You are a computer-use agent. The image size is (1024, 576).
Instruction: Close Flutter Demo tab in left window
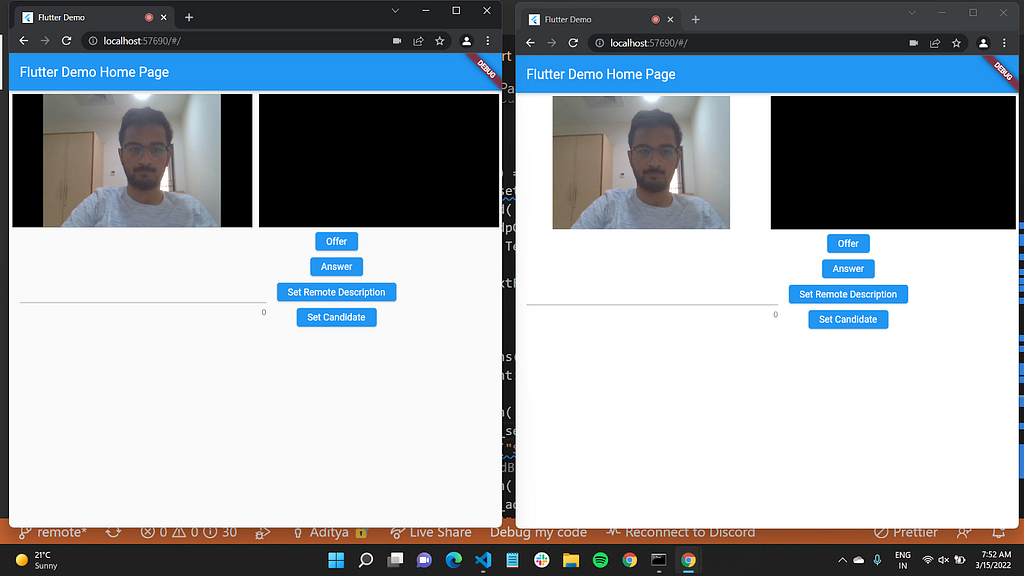(x=164, y=18)
